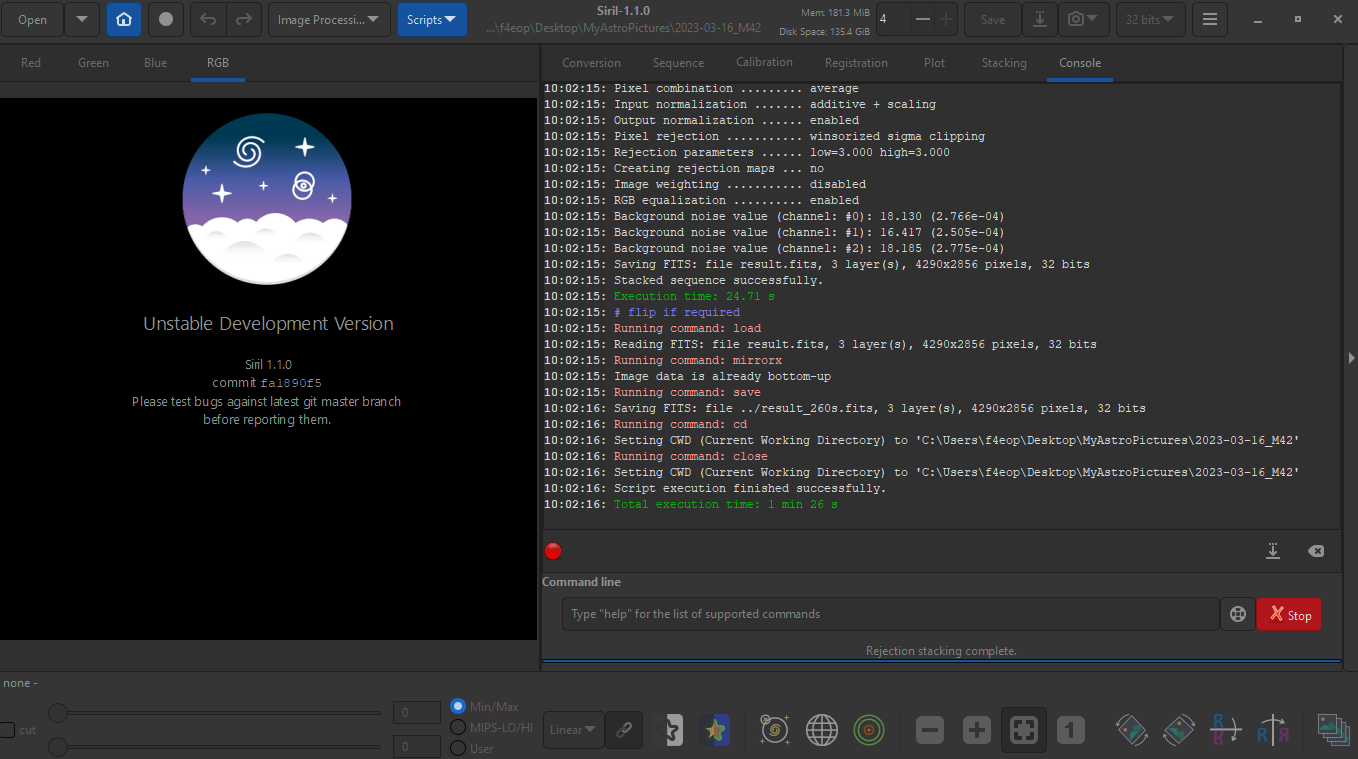This screenshot has width=1358, height=759.
Task: Switch to the Stacking tab
Action: tap(1003, 63)
